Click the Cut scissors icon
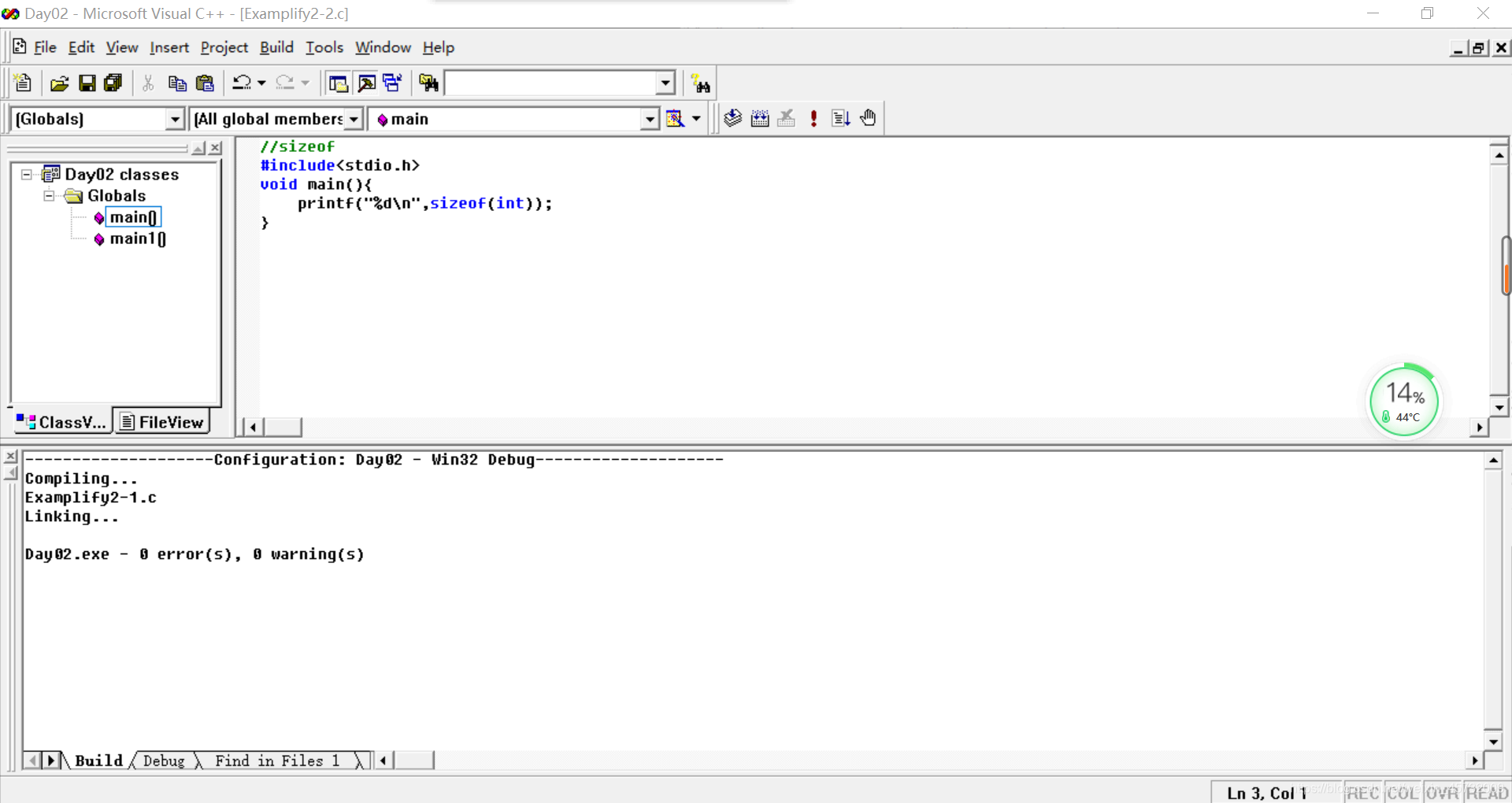 point(148,83)
